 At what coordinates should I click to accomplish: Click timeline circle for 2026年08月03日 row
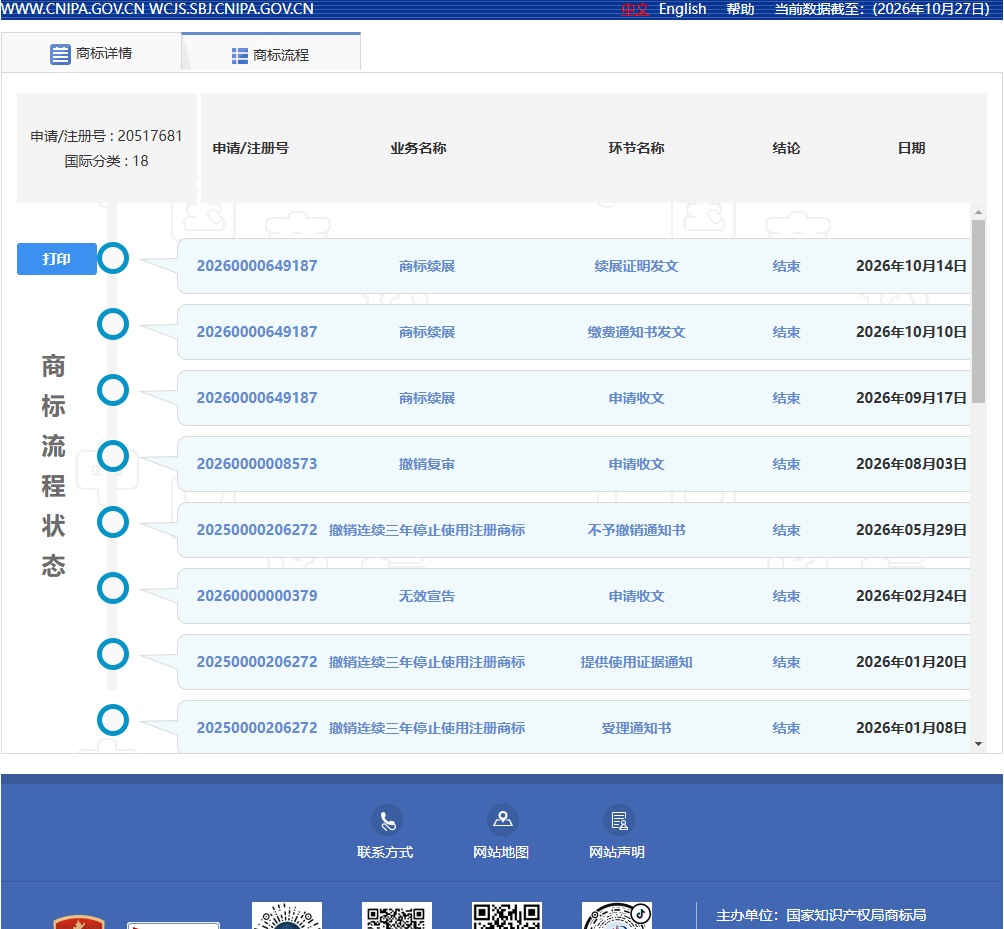tap(113, 456)
